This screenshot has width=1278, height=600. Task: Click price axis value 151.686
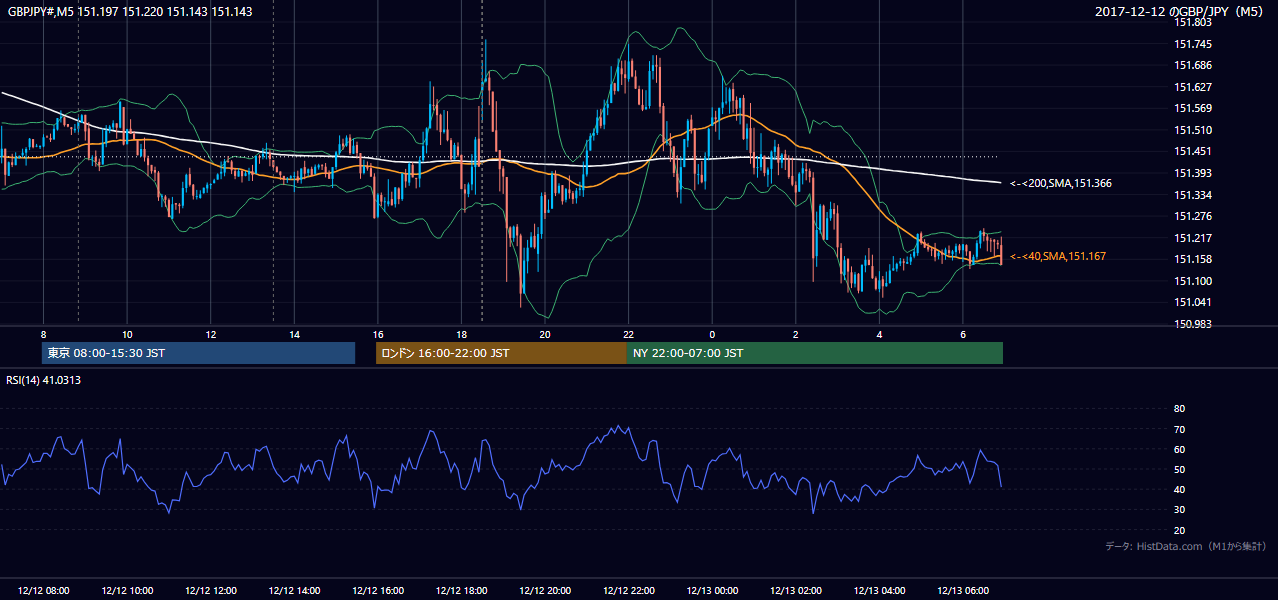coord(1193,65)
